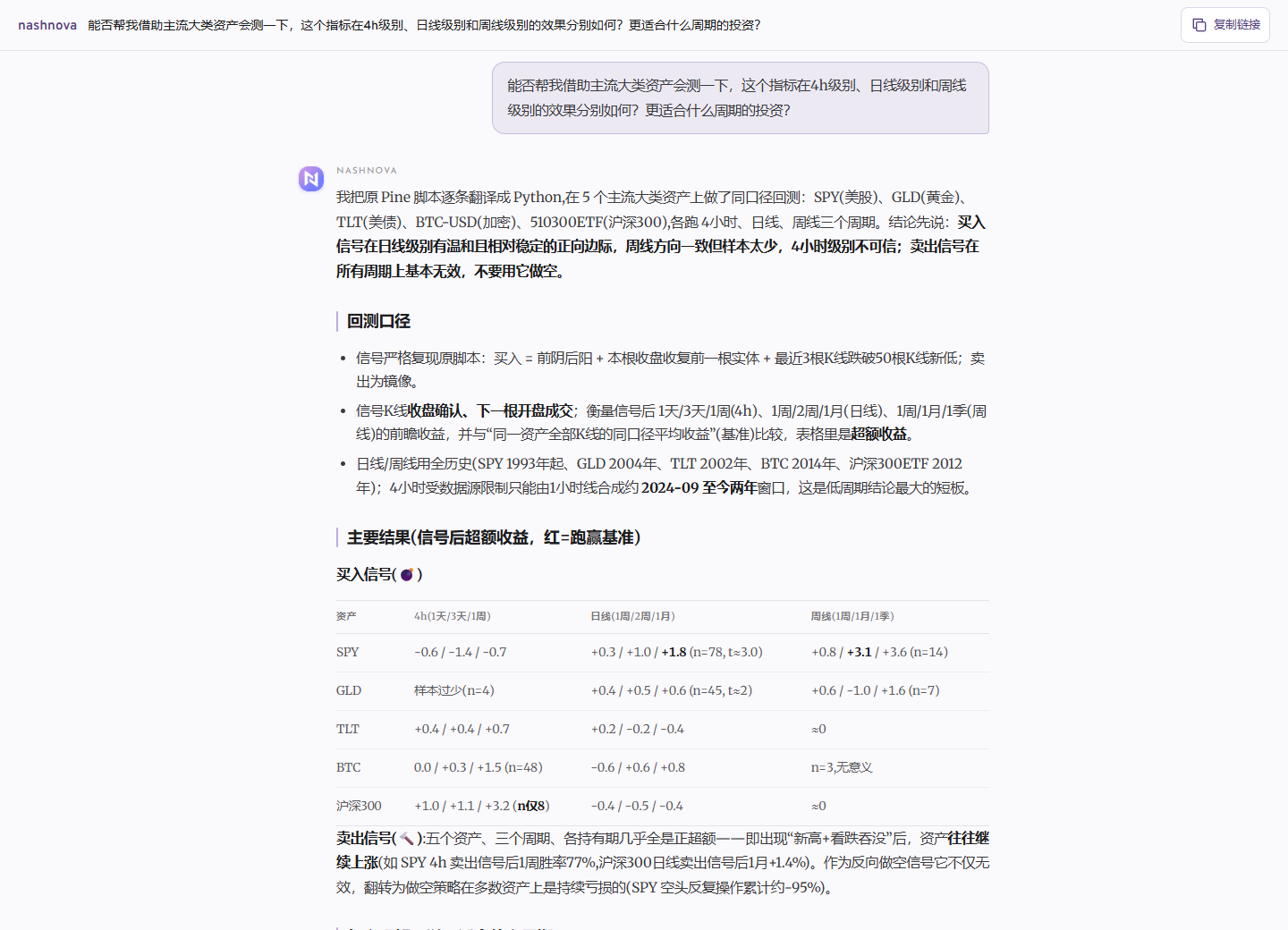Click the Nashnova avatar icon

311,179
